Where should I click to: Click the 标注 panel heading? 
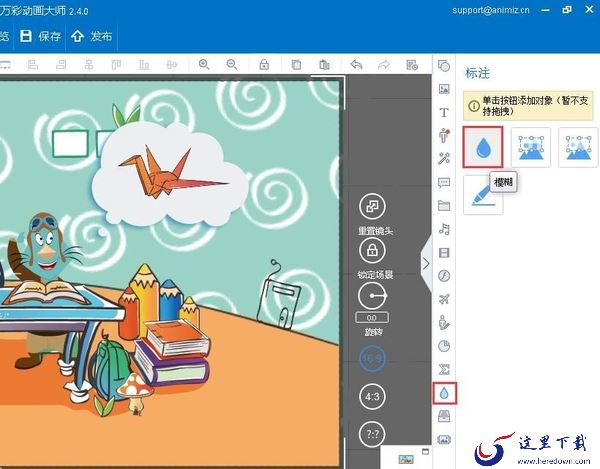(477, 73)
